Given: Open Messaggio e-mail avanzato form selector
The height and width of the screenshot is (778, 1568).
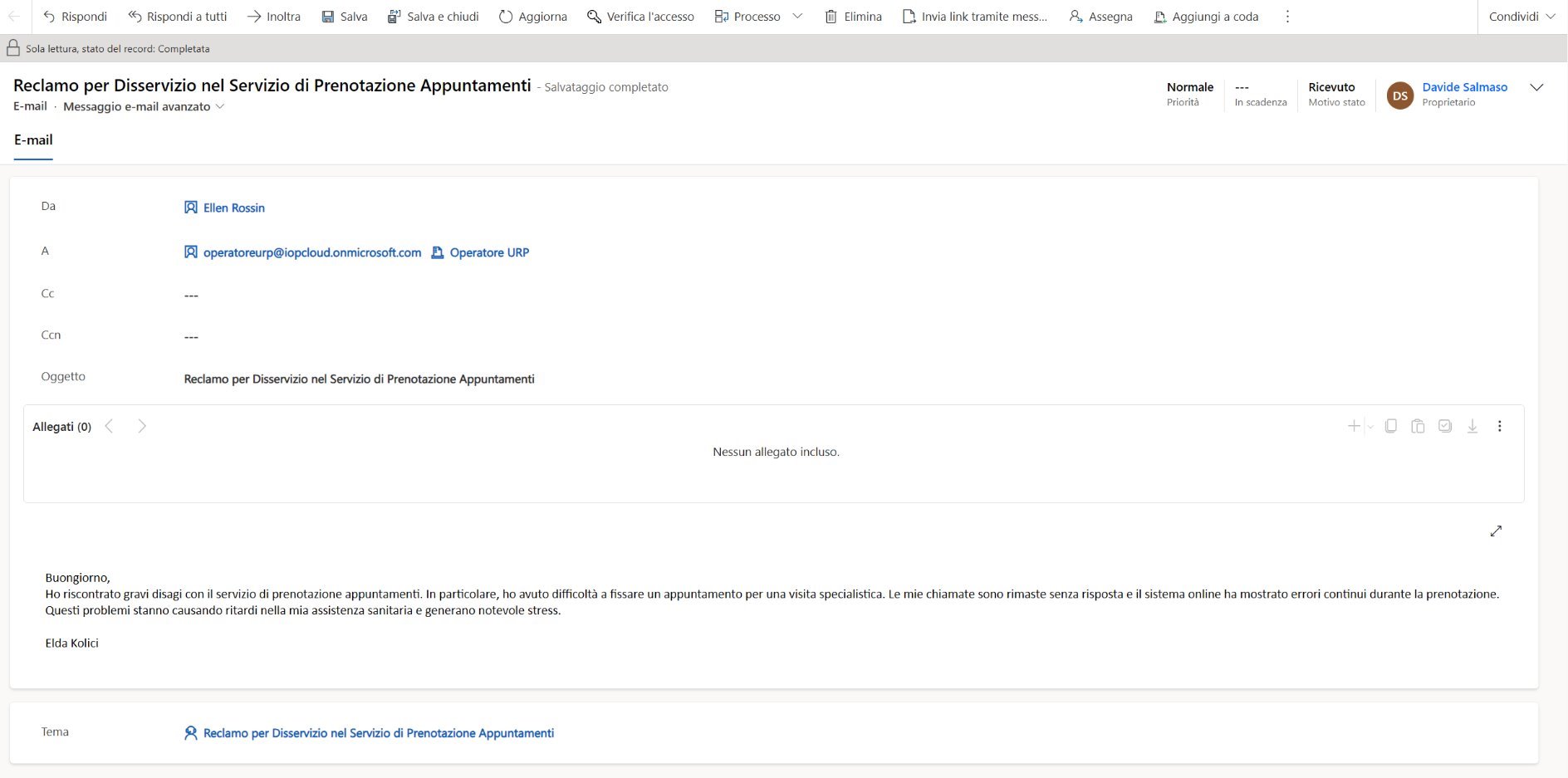Looking at the screenshot, I should coord(144,106).
